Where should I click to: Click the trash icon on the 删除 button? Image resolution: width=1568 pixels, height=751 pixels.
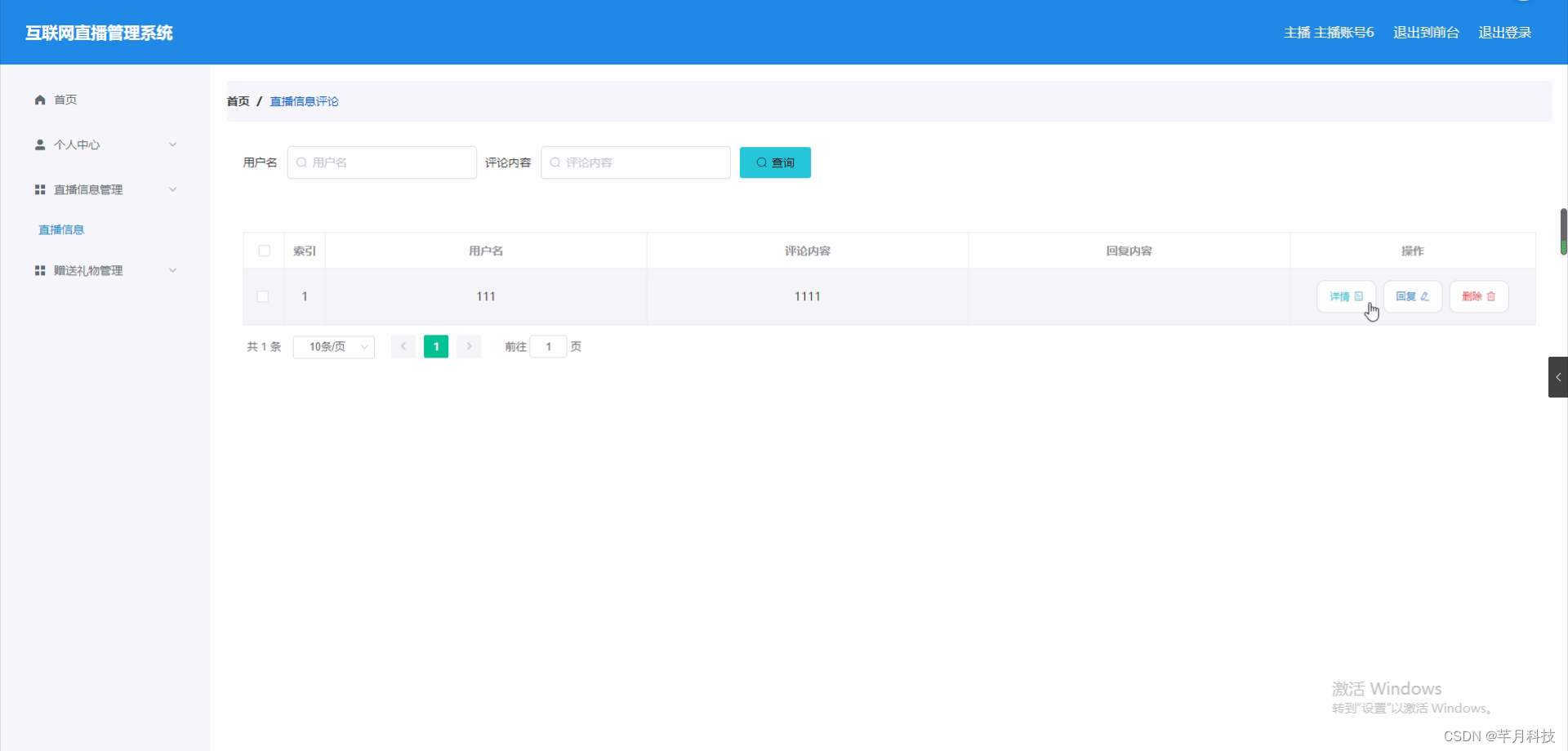[1491, 296]
